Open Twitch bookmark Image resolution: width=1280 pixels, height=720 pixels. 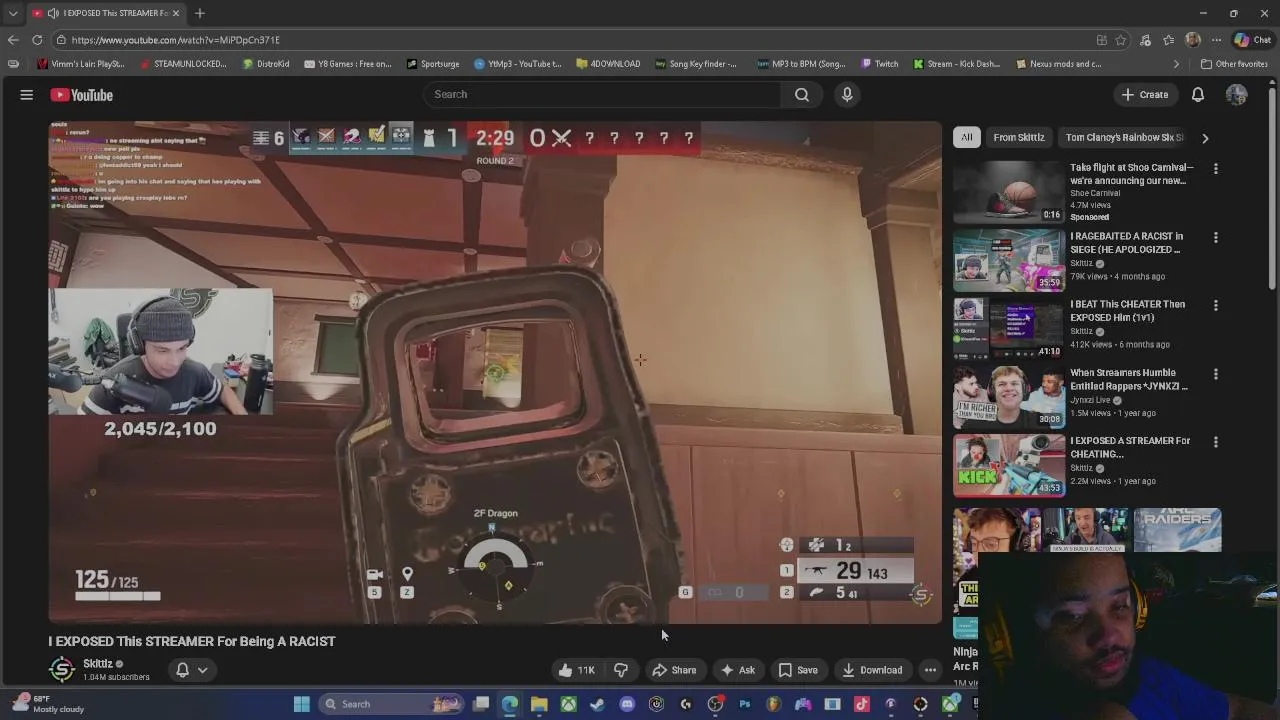[x=880, y=64]
